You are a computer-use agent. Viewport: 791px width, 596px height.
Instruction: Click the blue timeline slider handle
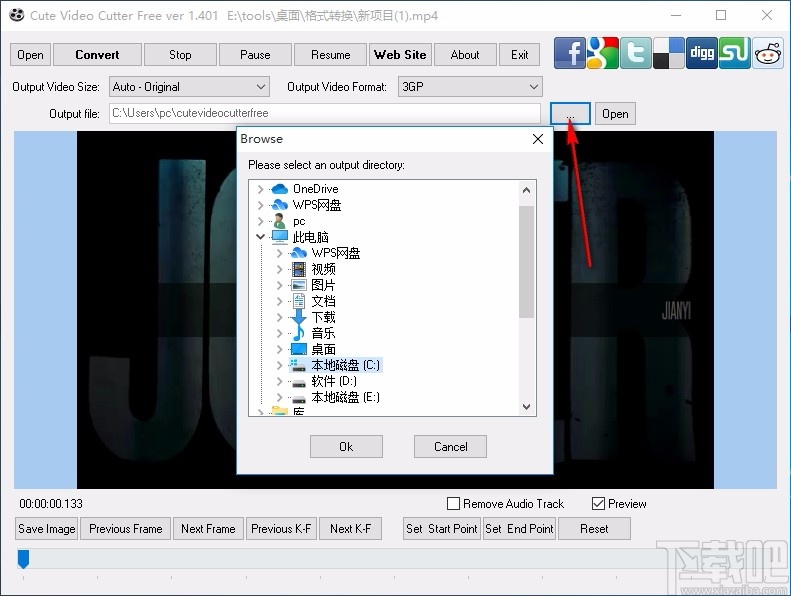click(23, 559)
